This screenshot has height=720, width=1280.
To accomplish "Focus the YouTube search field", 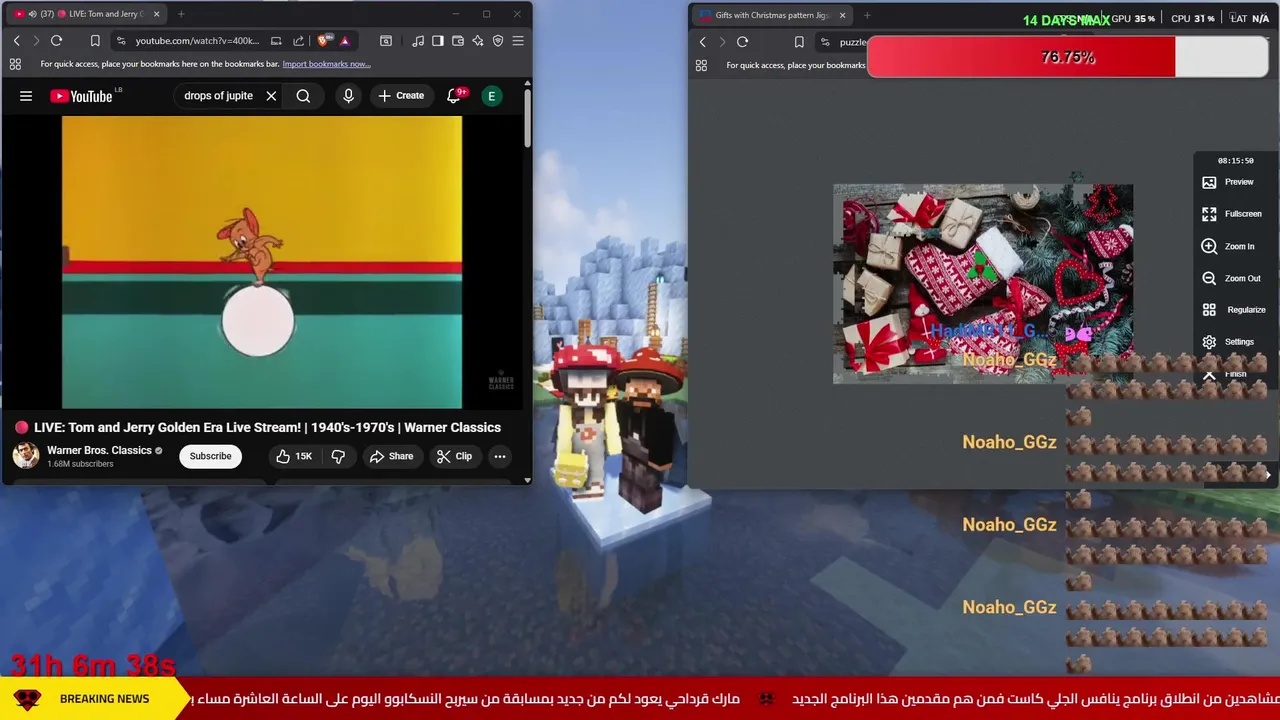I will (218, 96).
